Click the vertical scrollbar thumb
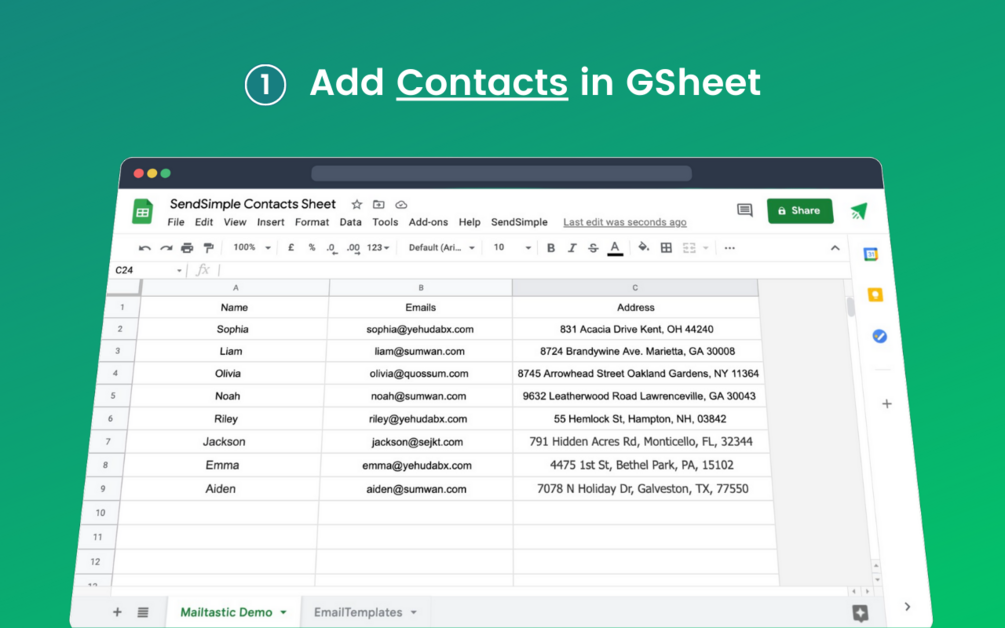1005x628 pixels. coord(851,307)
